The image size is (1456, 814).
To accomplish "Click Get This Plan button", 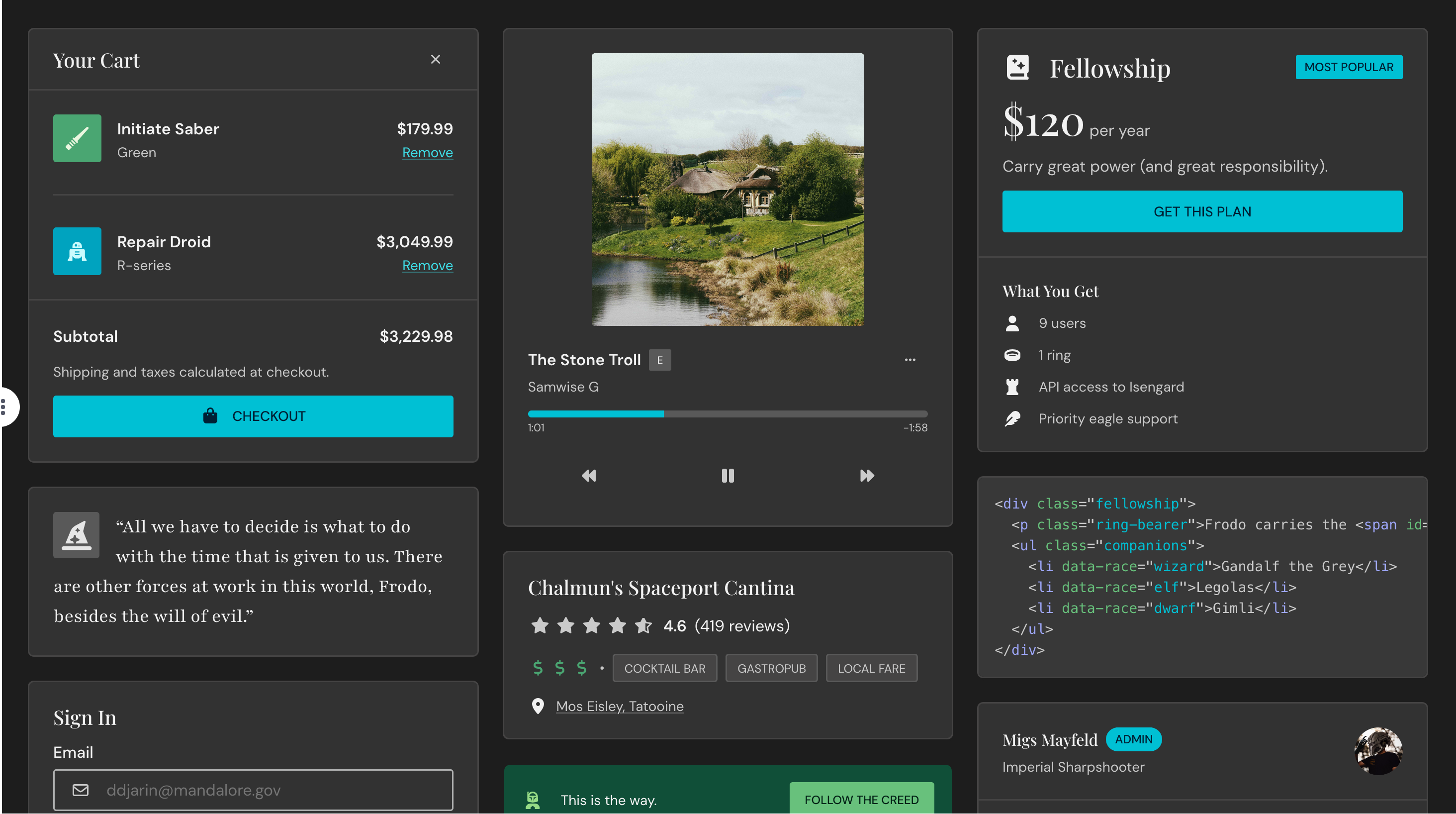I will point(1202,211).
